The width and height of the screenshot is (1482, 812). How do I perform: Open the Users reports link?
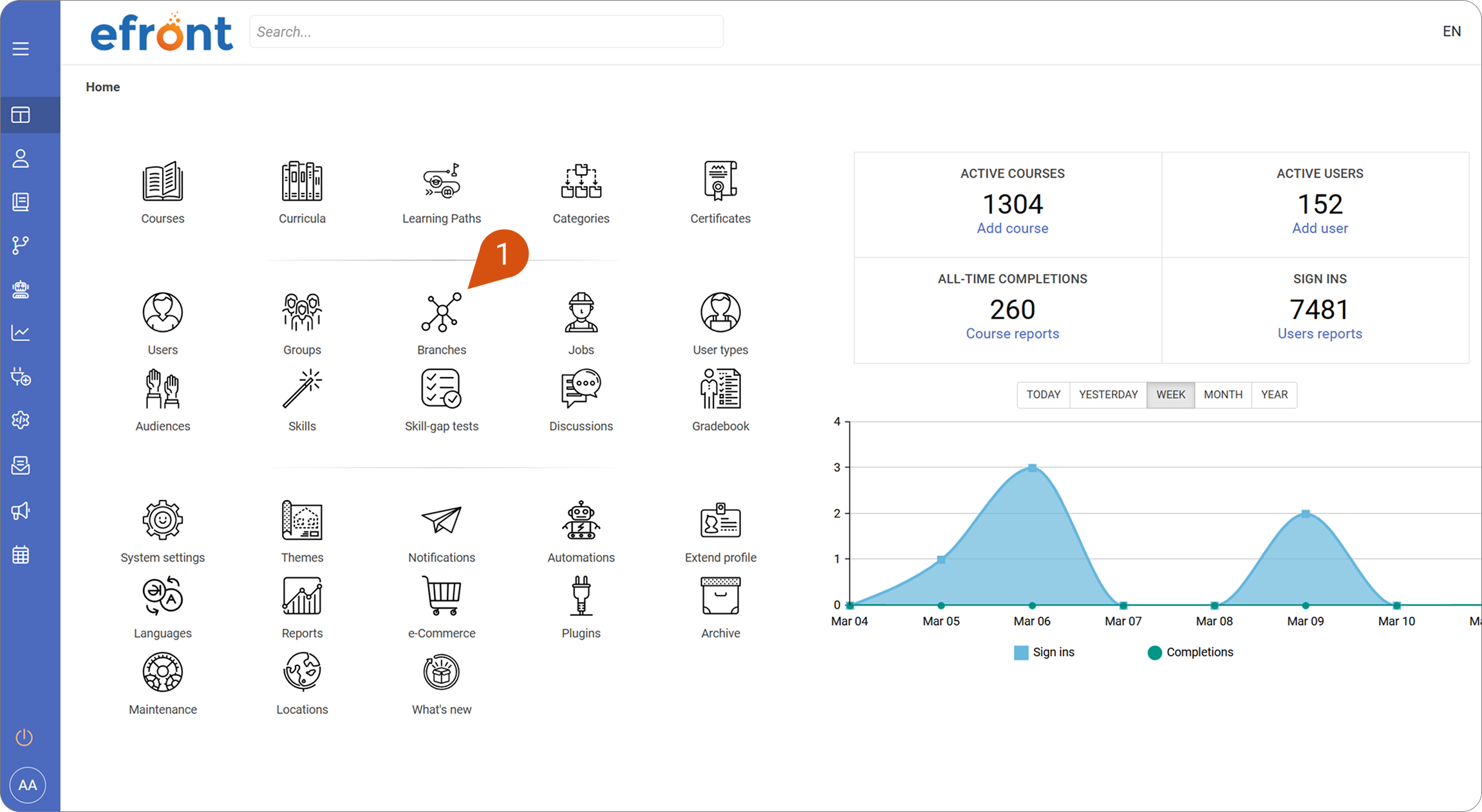coord(1320,334)
